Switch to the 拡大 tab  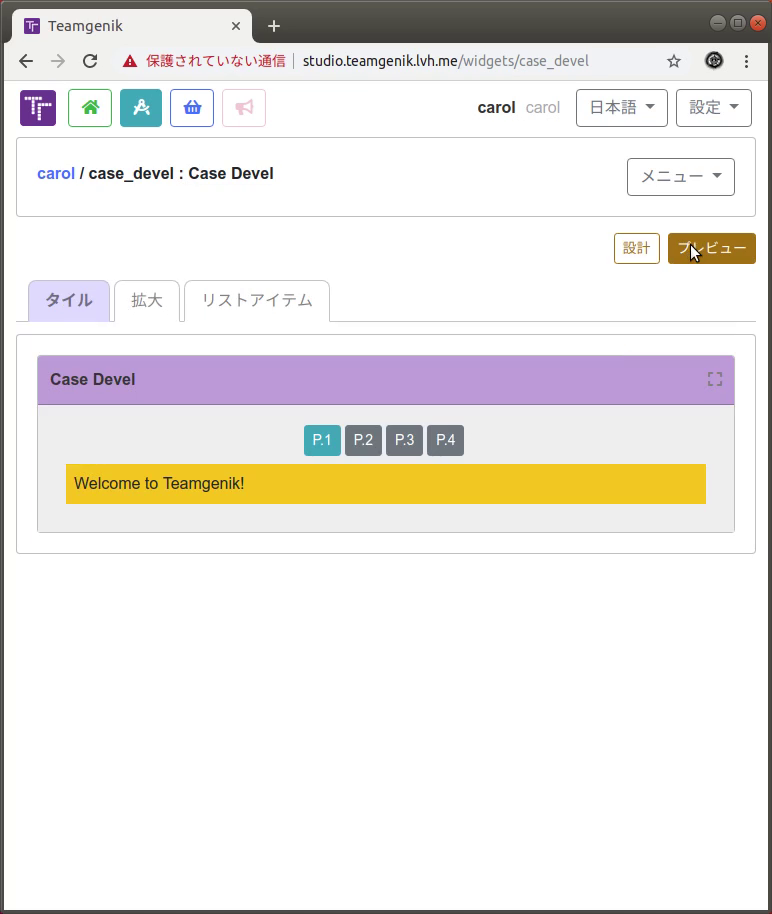pos(147,301)
